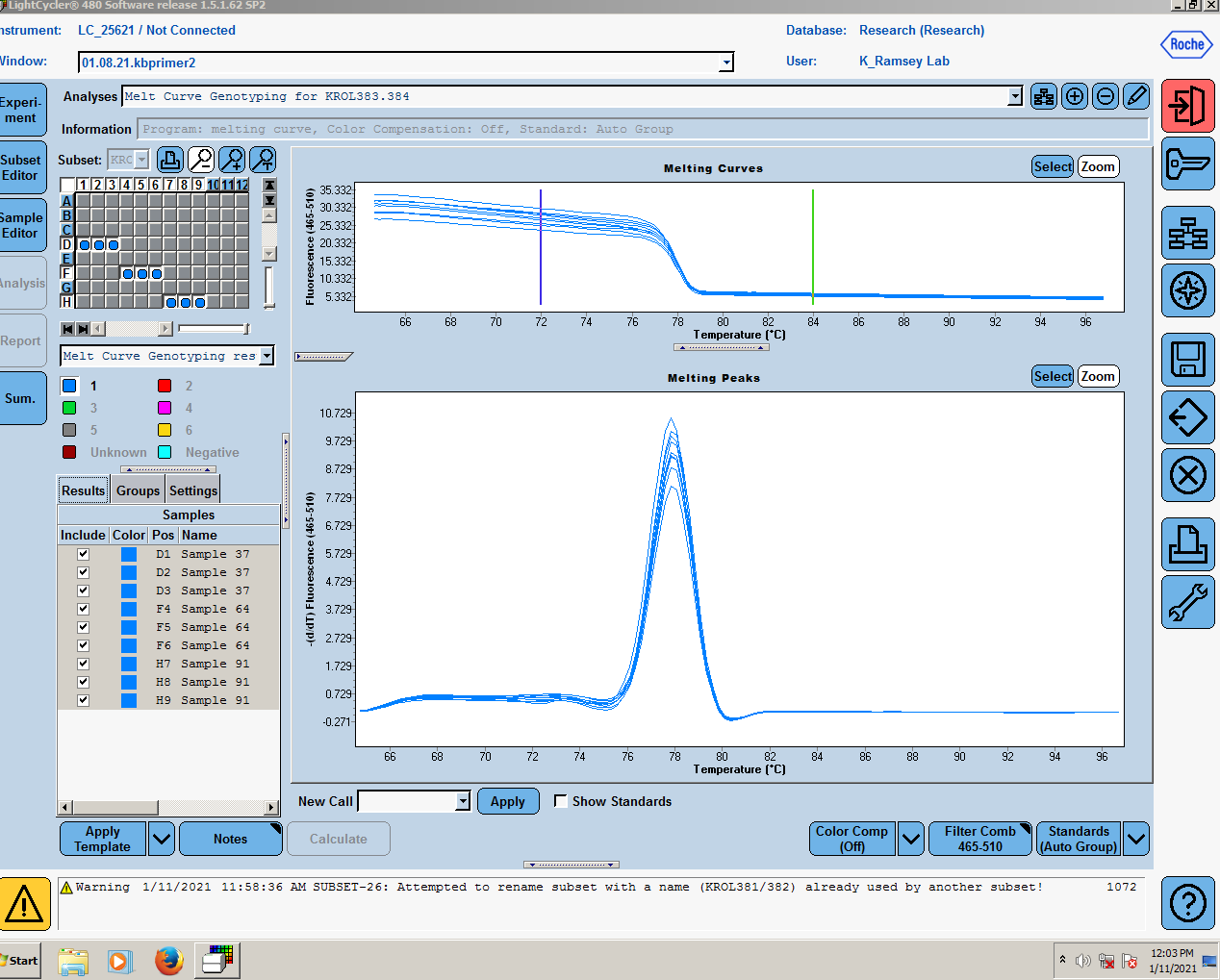The width and height of the screenshot is (1220, 980).
Task: Open the Save disk icon
Action: click(1187, 360)
